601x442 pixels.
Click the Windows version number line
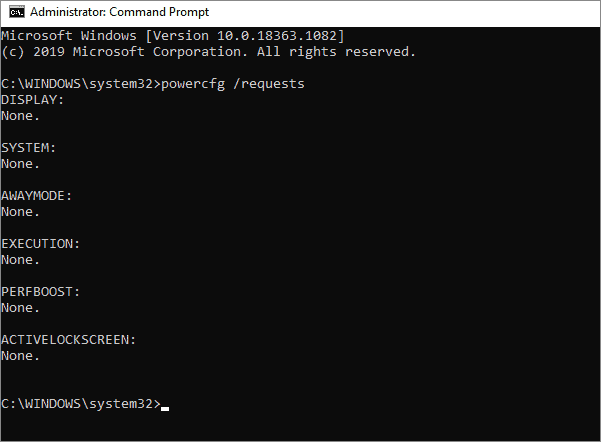173,36
